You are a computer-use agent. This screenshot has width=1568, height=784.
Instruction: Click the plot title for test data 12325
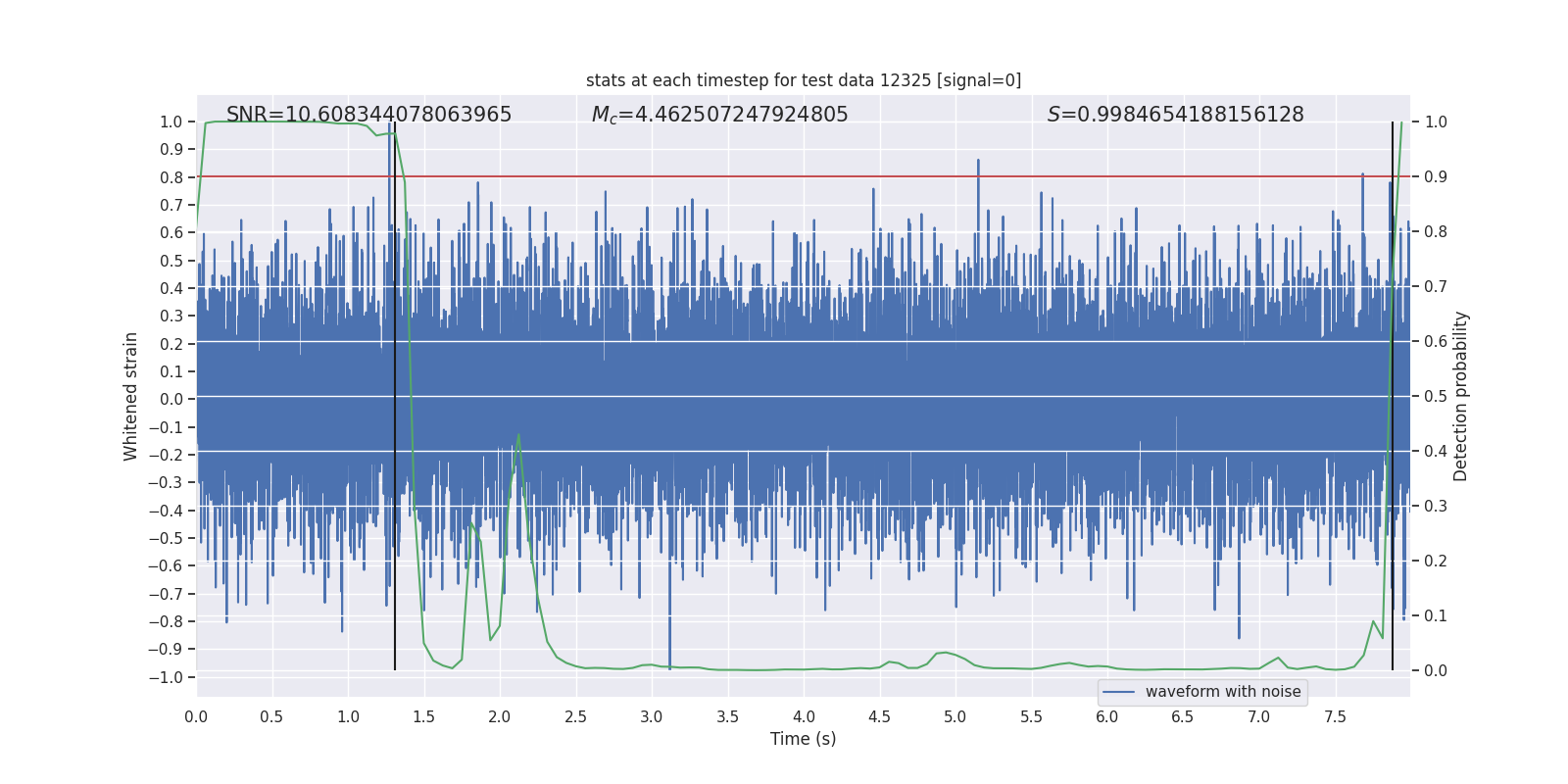(x=804, y=80)
